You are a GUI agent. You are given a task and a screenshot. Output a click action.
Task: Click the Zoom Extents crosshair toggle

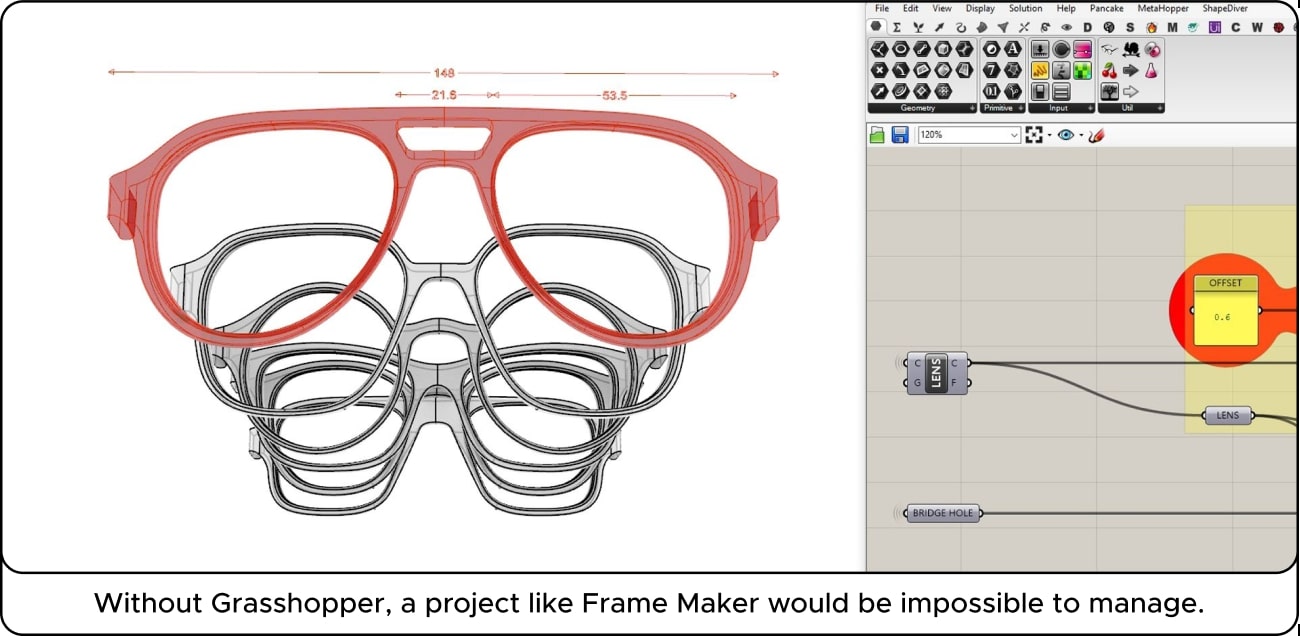1034,134
